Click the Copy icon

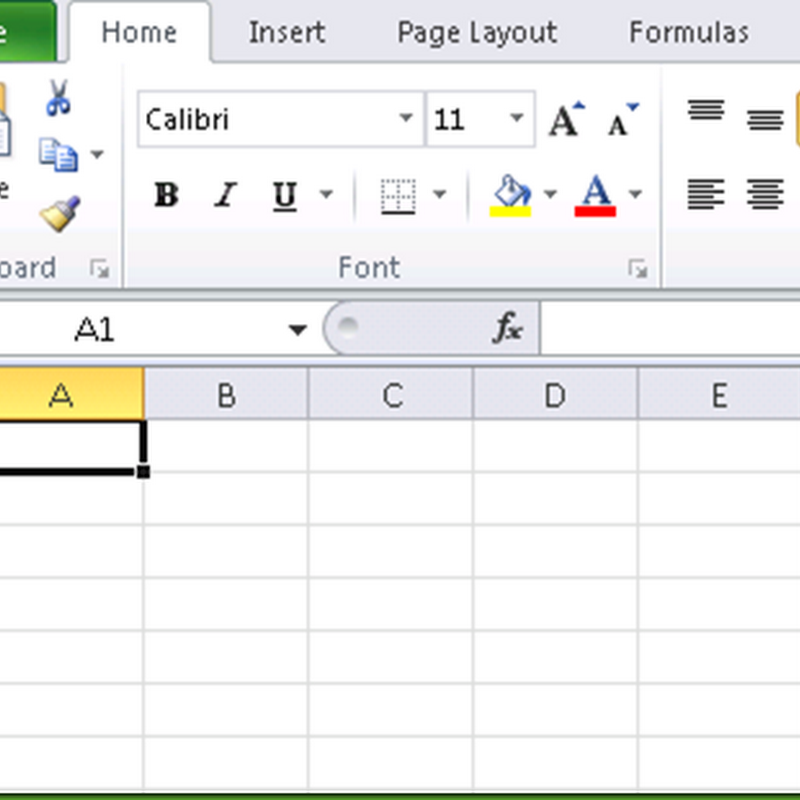coord(57,154)
